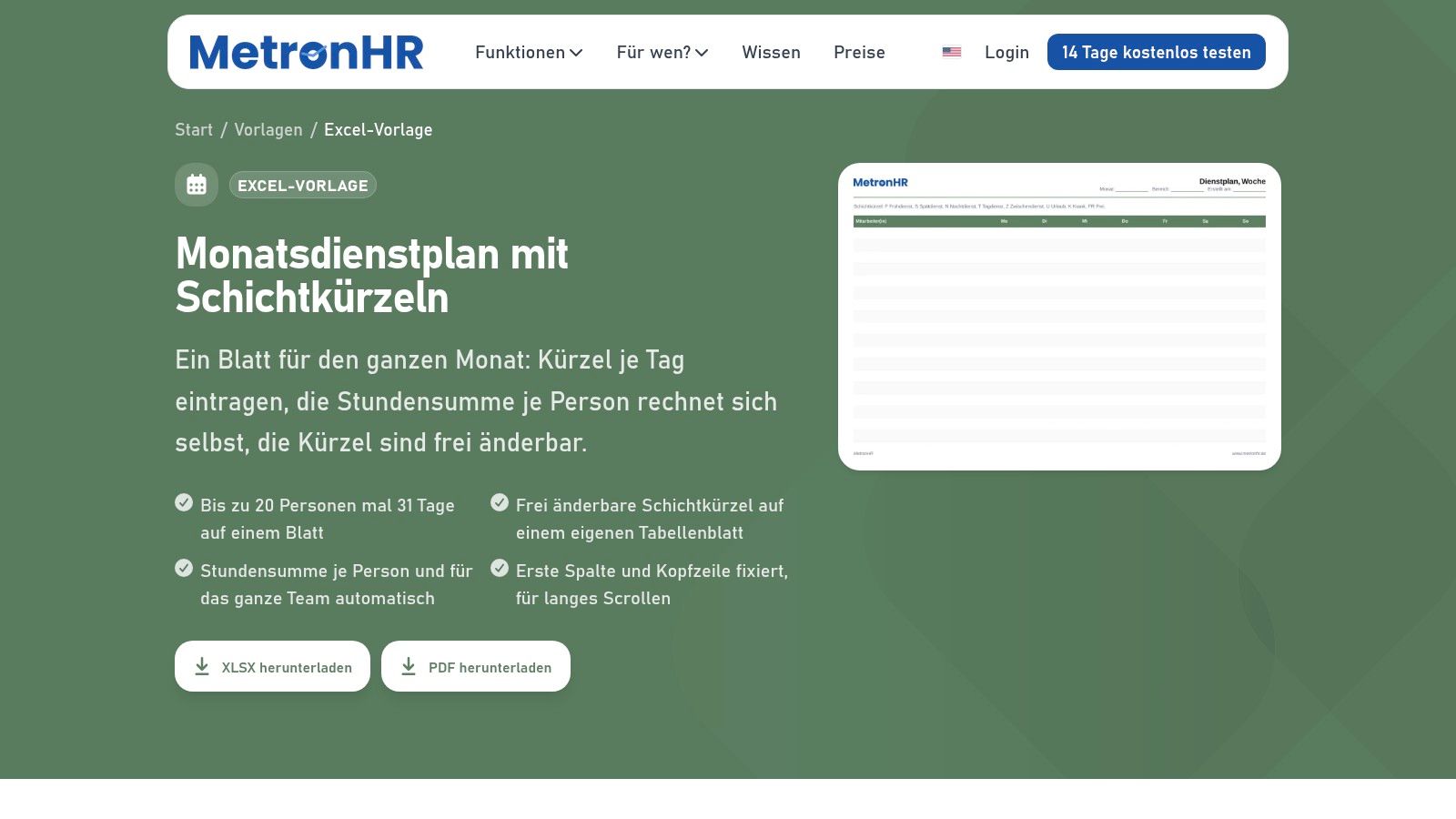Click the calendar icon next to EXCEL-VORLAGE
The height and width of the screenshot is (819, 1456).
pos(197,185)
